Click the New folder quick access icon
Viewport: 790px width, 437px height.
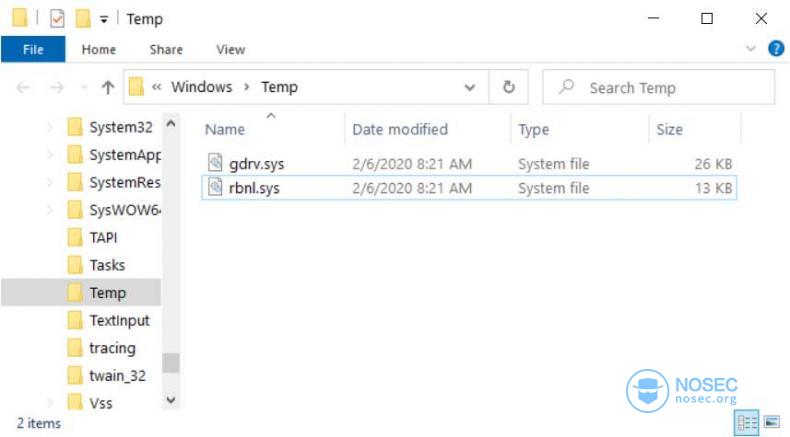pyautogui.click(x=83, y=19)
